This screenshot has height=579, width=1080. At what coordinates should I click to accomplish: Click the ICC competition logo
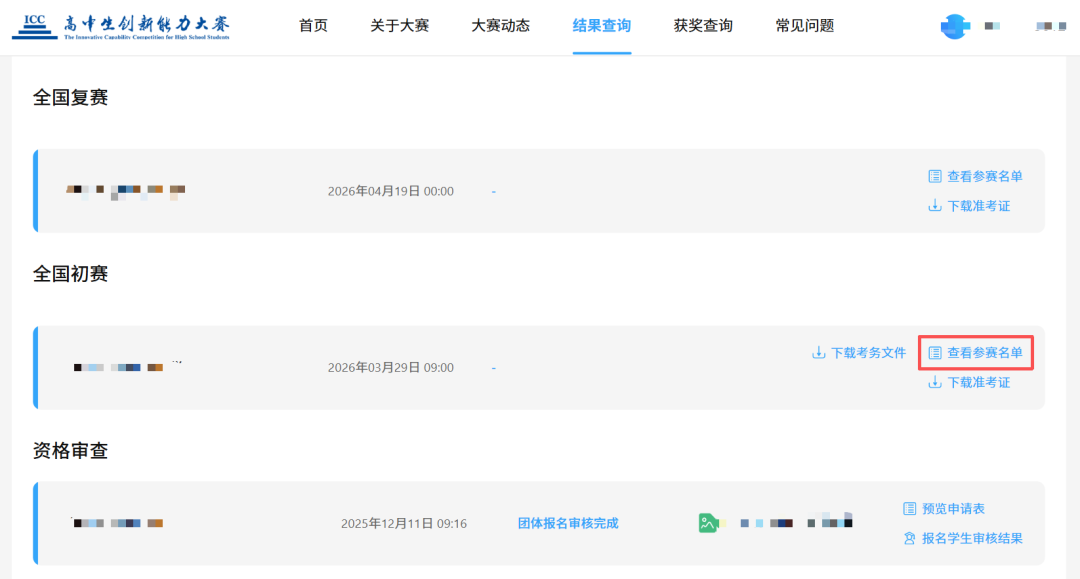point(121,27)
